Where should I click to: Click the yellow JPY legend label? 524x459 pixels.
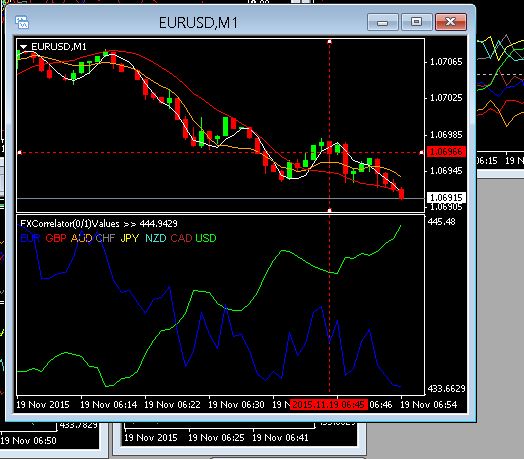[x=130, y=238]
